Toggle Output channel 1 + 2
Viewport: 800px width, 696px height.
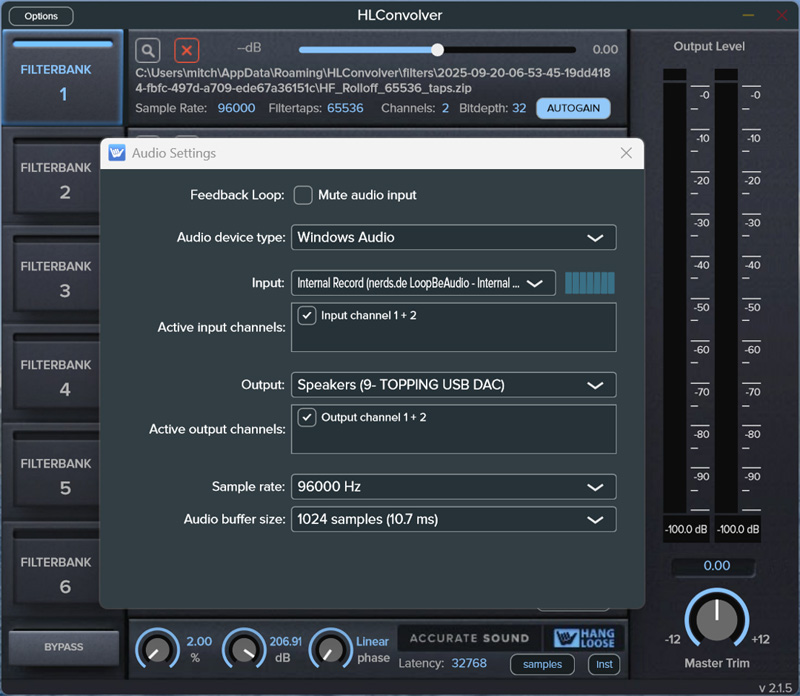click(306, 417)
